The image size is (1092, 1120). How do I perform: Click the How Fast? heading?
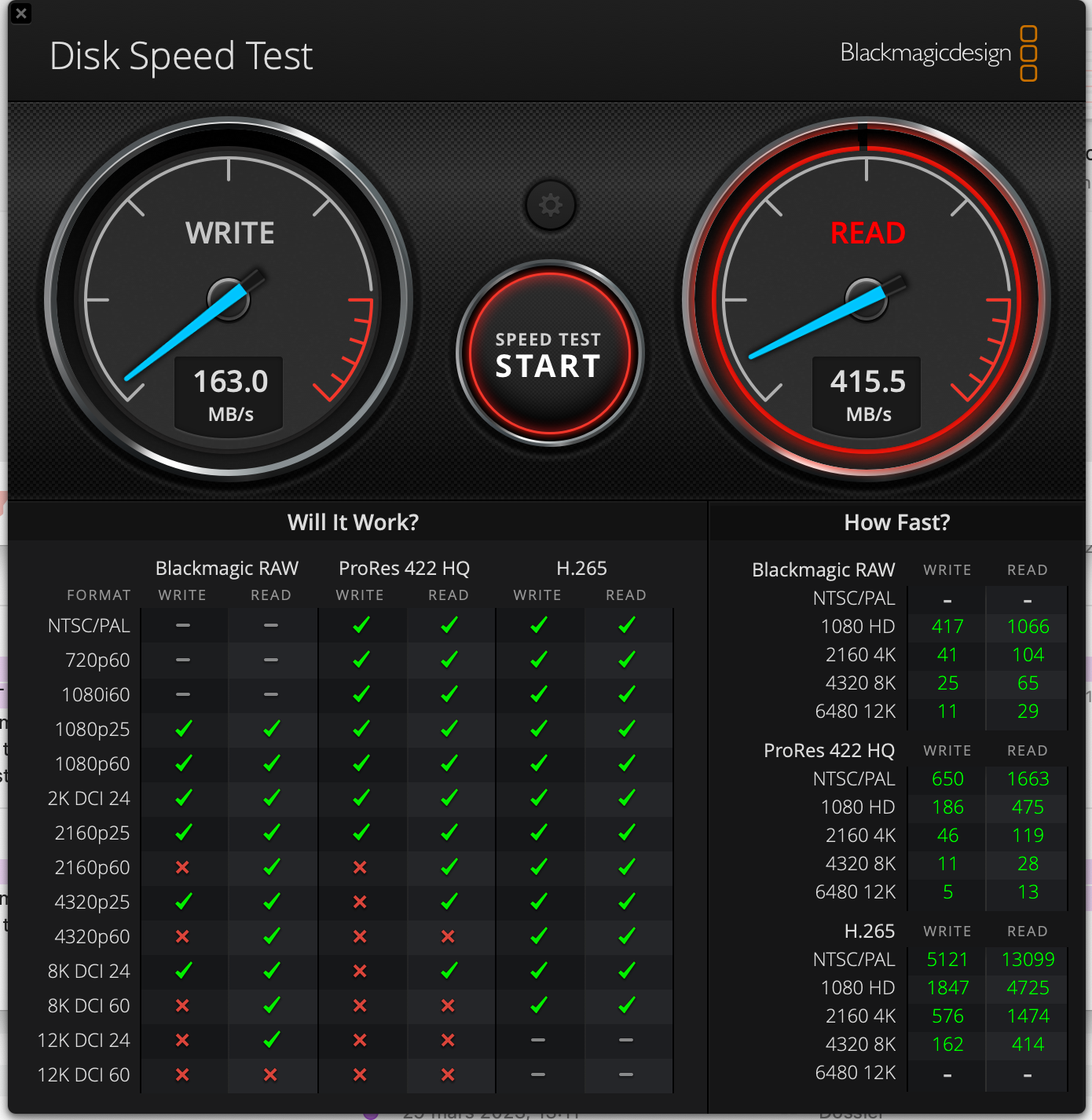[897, 522]
